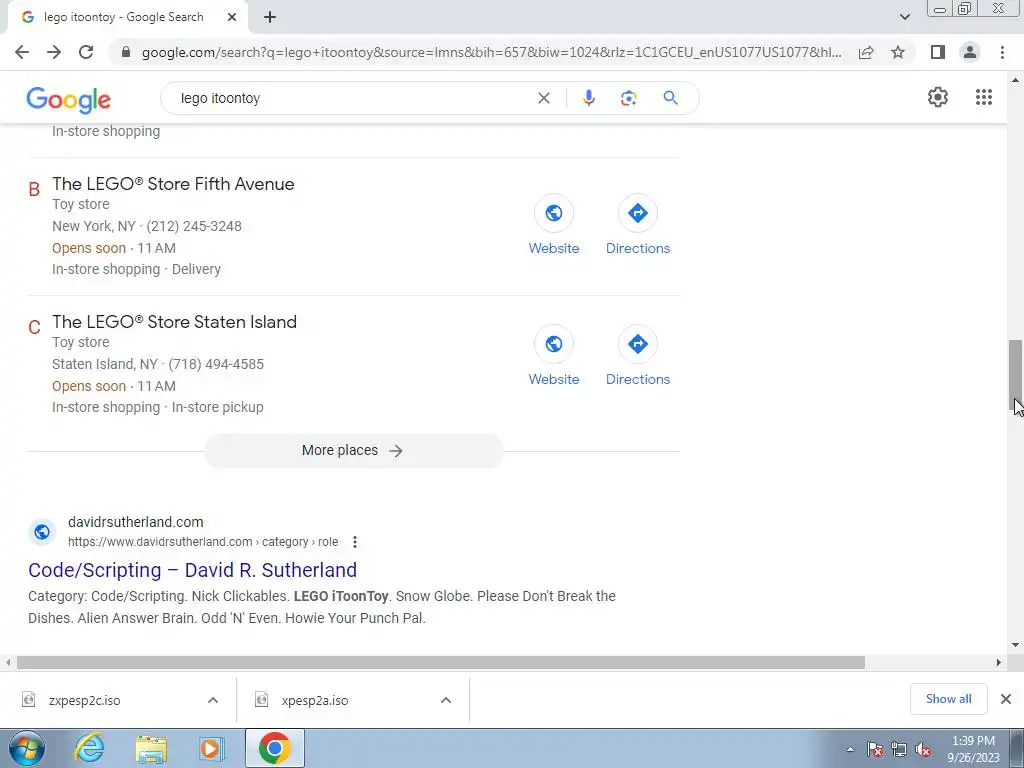
Task: Open Windows Start menu
Action: tap(27, 748)
